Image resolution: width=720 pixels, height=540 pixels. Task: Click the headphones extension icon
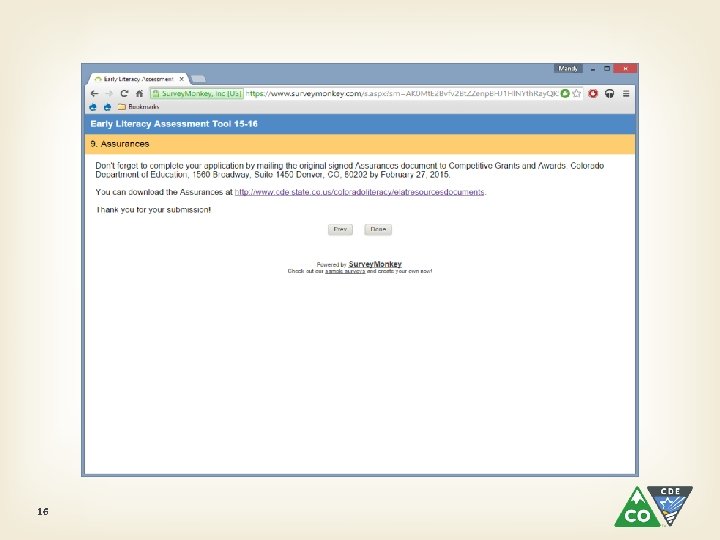pyautogui.click(x=609, y=94)
